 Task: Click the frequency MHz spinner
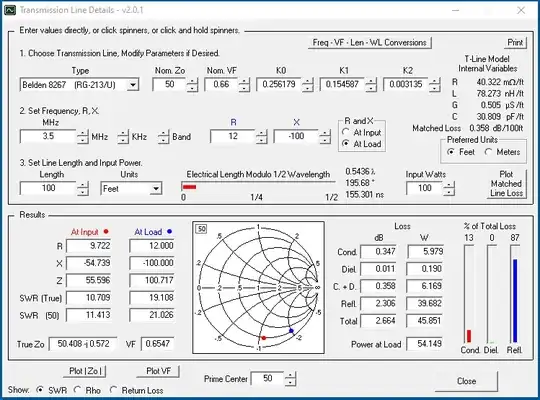(83, 137)
